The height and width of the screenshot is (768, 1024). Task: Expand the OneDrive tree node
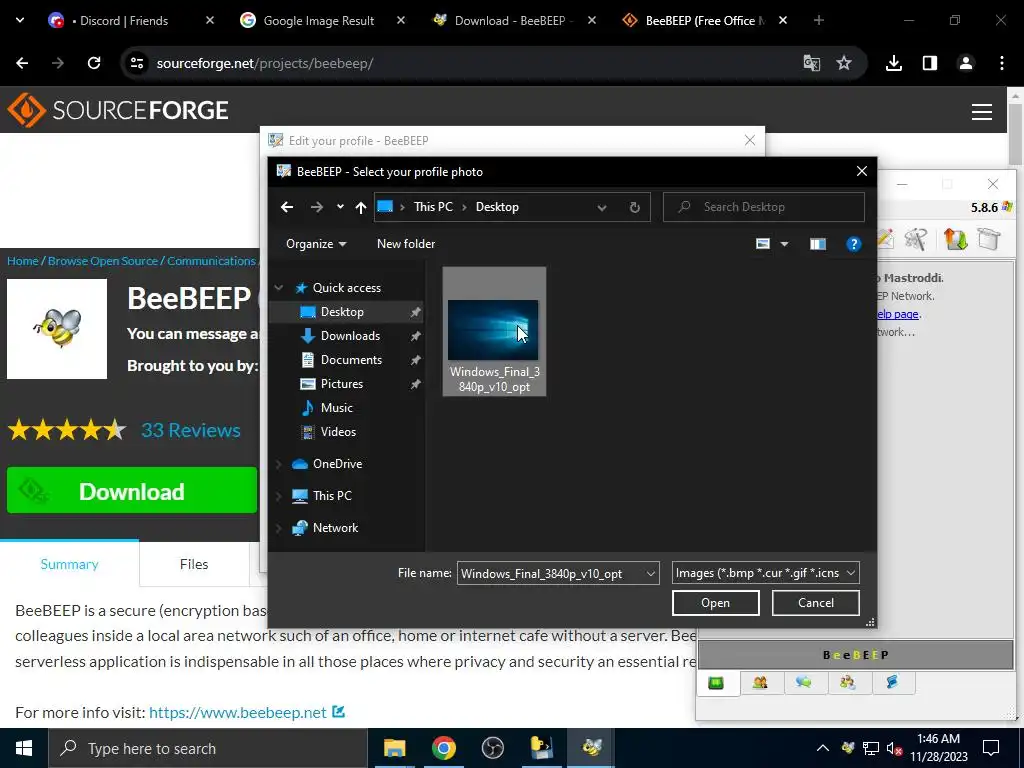coord(279,464)
